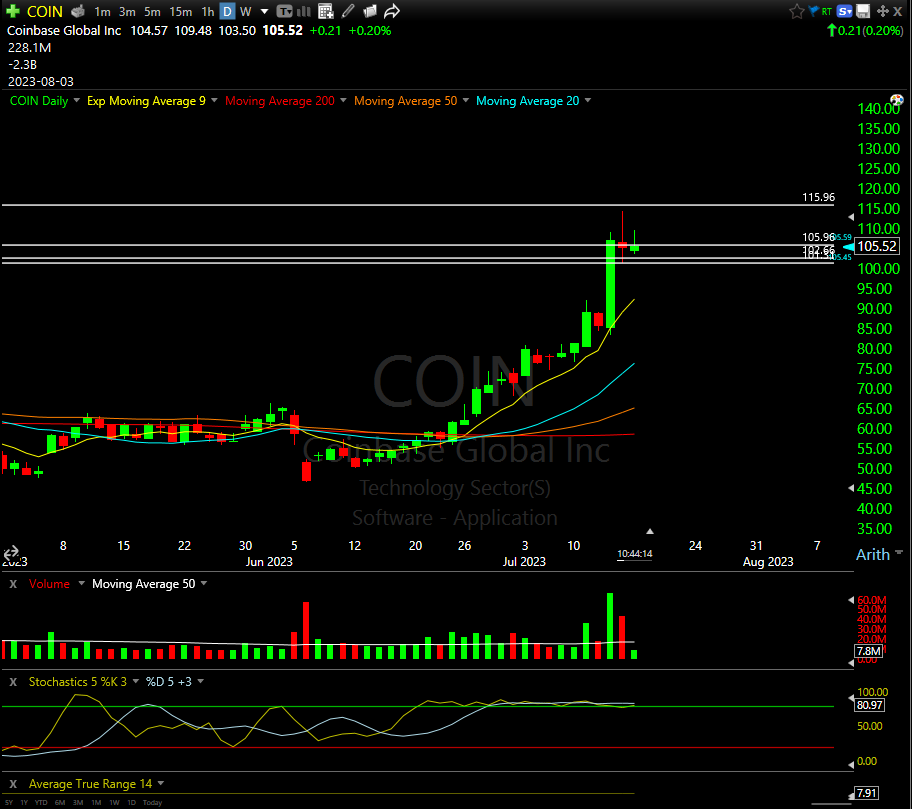The image size is (912, 809).
Task: Expand the Average True Range 14 dropdown
Action: pos(161,783)
